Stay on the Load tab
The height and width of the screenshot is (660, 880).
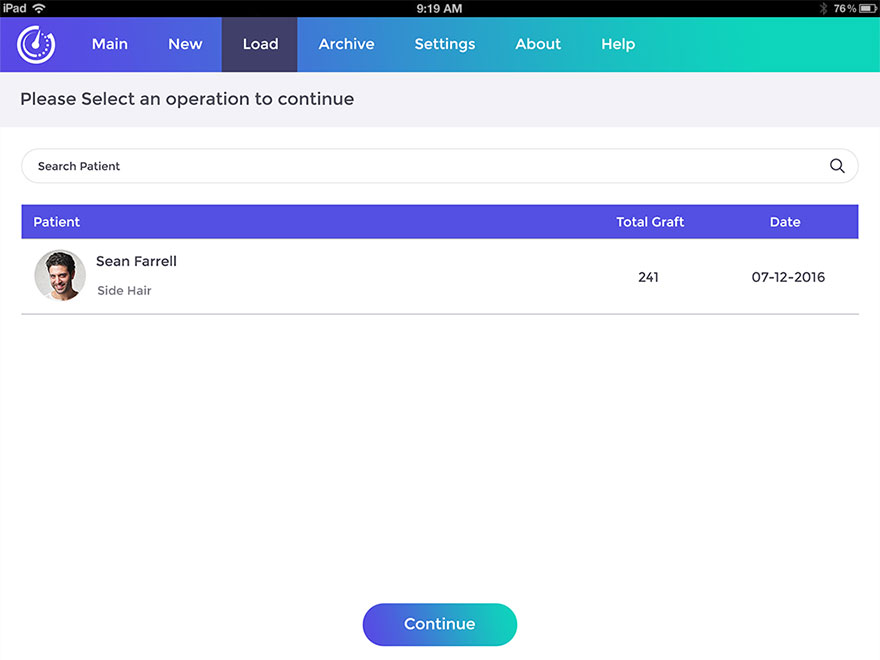coord(260,44)
